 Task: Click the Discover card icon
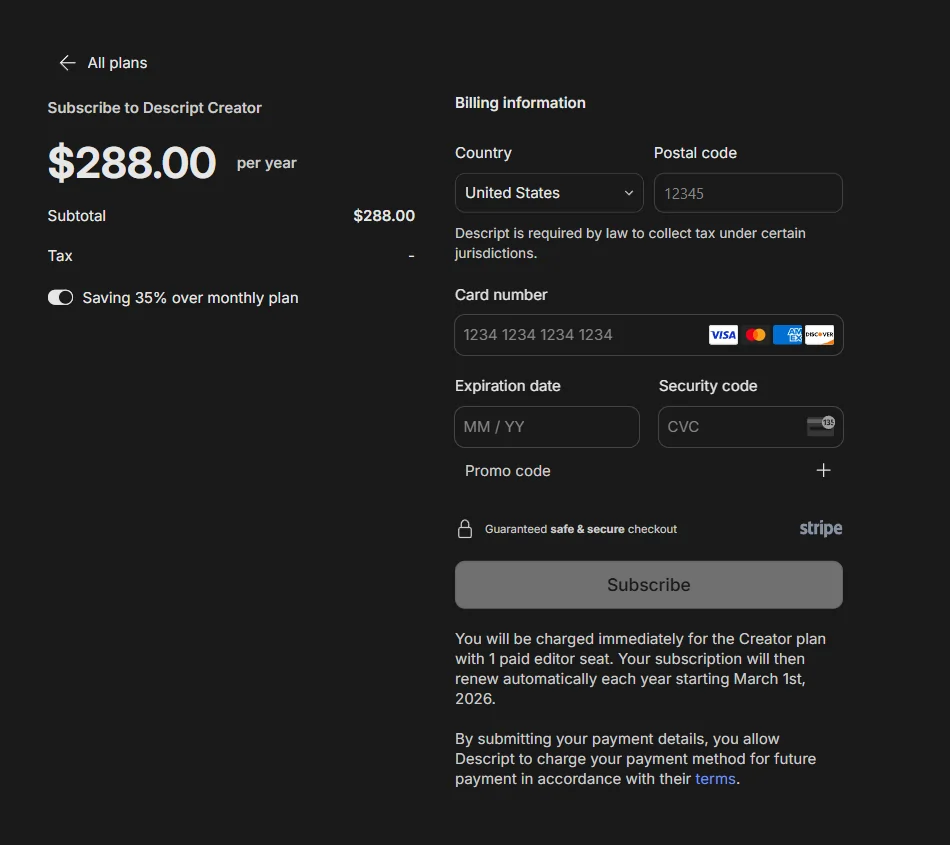(820, 334)
